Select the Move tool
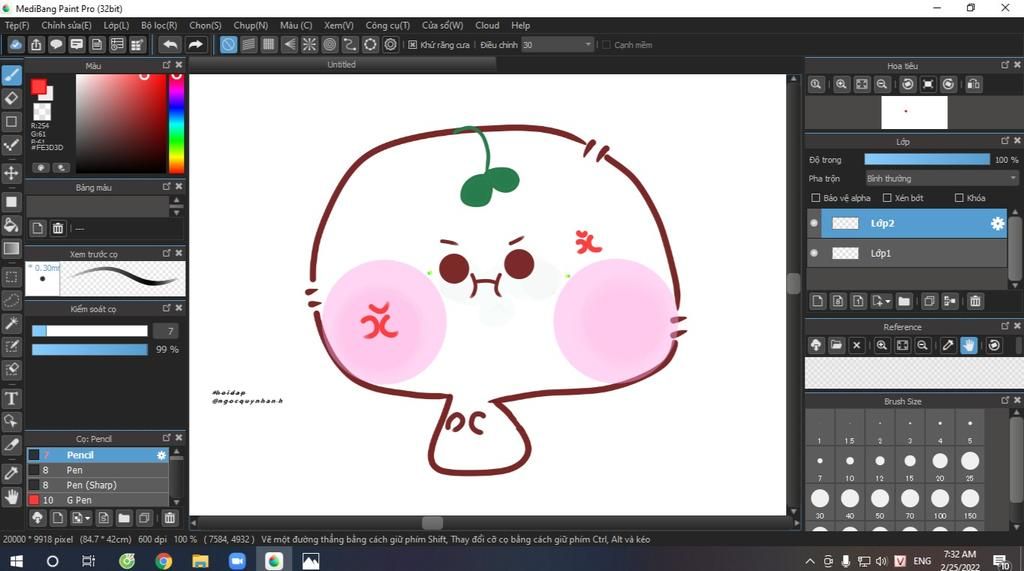The image size is (1024, 571). click(x=11, y=173)
